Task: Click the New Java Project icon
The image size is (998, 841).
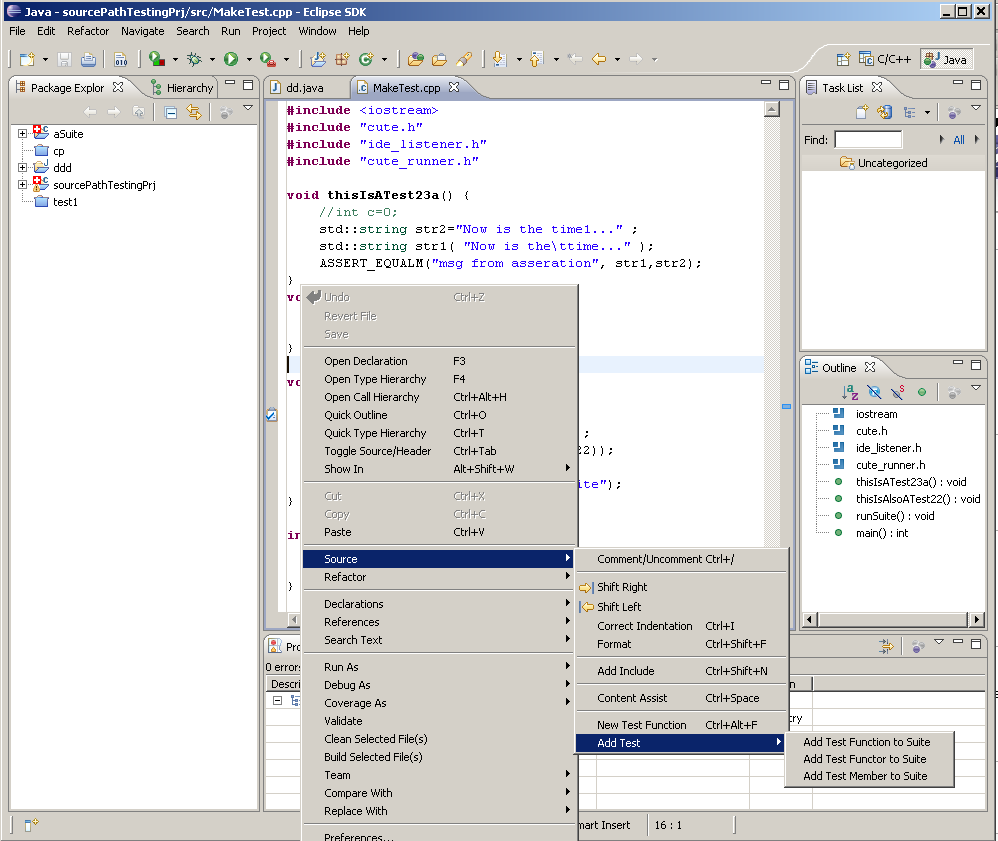Action: click(x=318, y=59)
